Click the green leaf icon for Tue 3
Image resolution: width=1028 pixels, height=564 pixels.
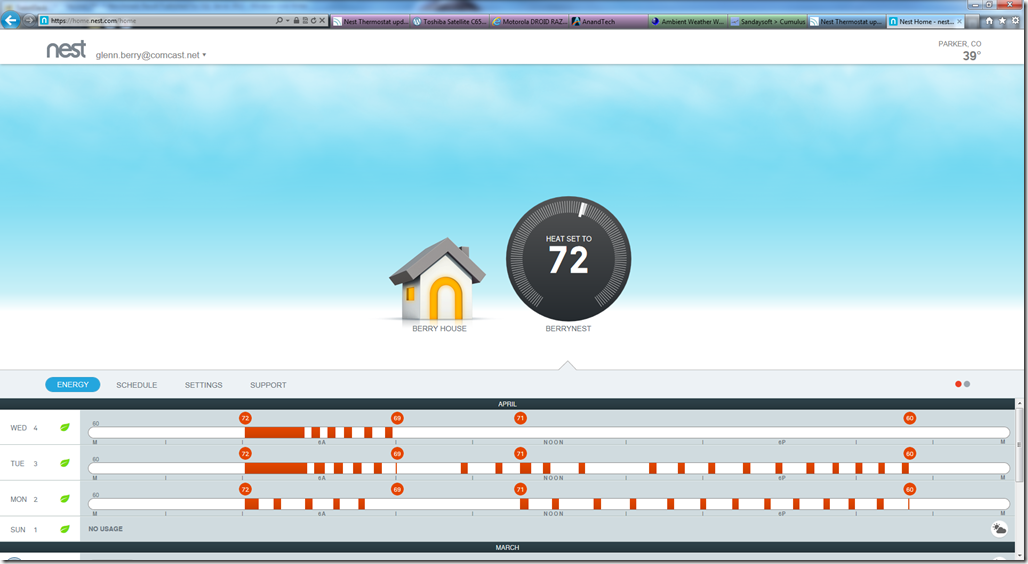pyautogui.click(x=65, y=463)
